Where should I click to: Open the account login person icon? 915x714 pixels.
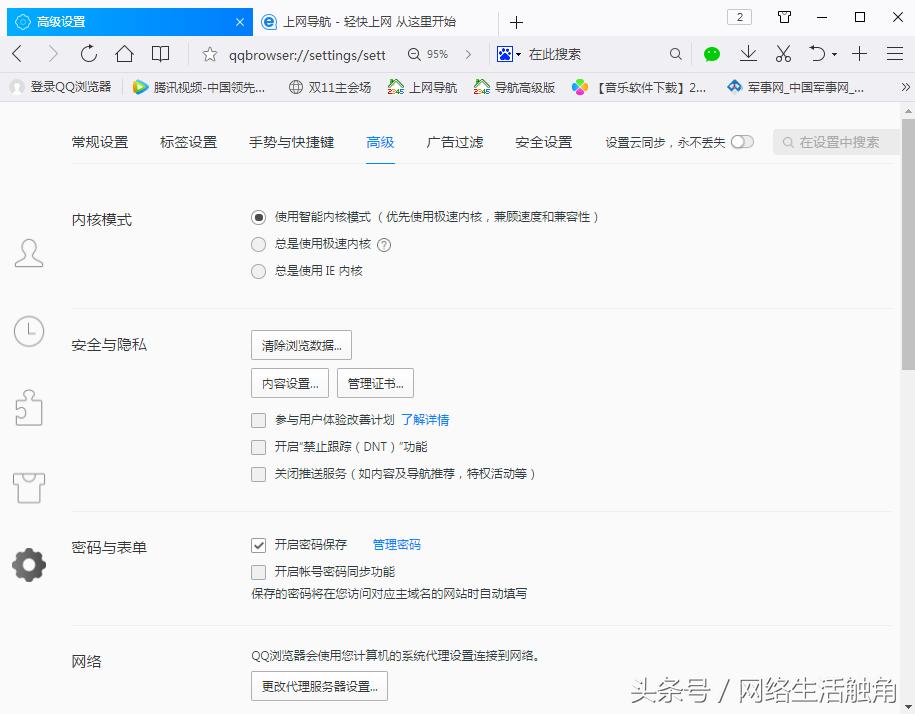[x=29, y=253]
